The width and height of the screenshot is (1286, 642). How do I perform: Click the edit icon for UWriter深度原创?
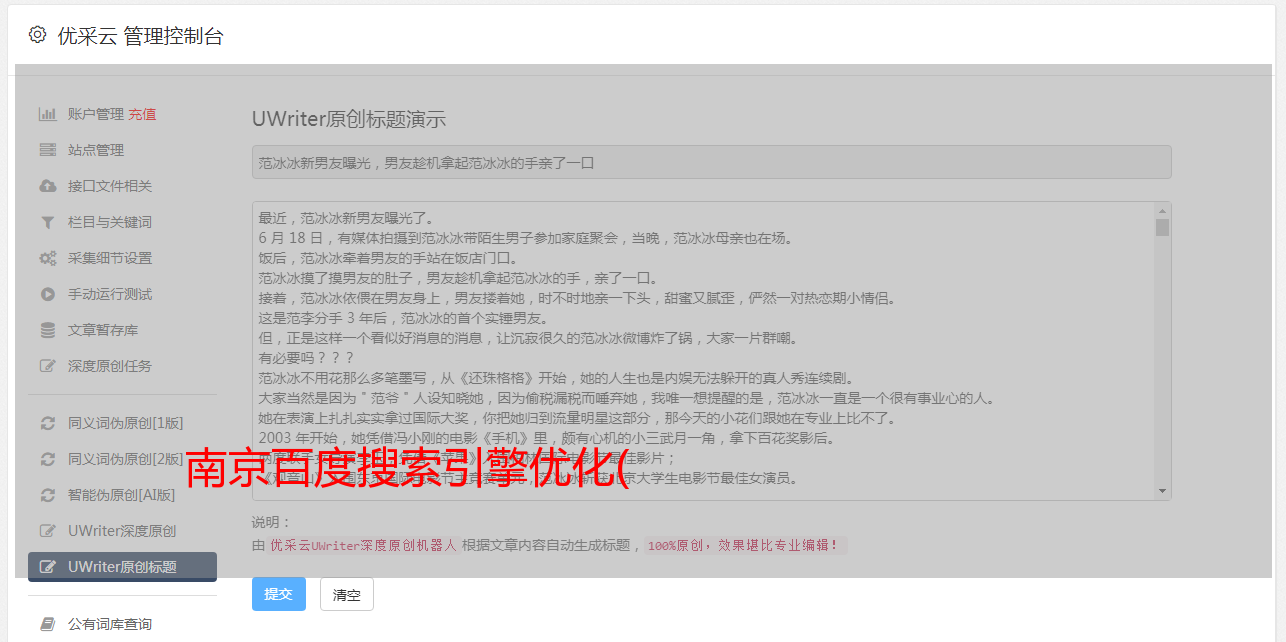[x=47, y=531]
